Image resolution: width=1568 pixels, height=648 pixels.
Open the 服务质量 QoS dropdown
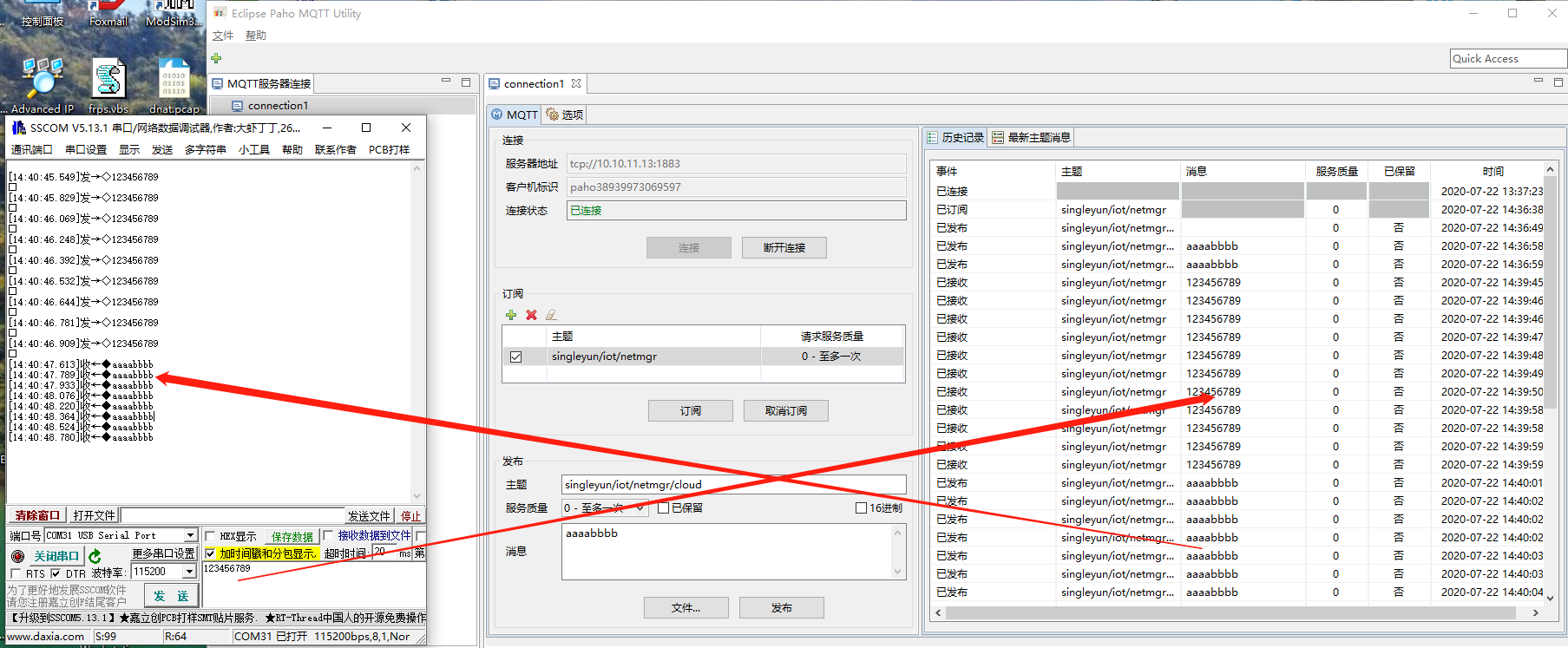coord(604,508)
